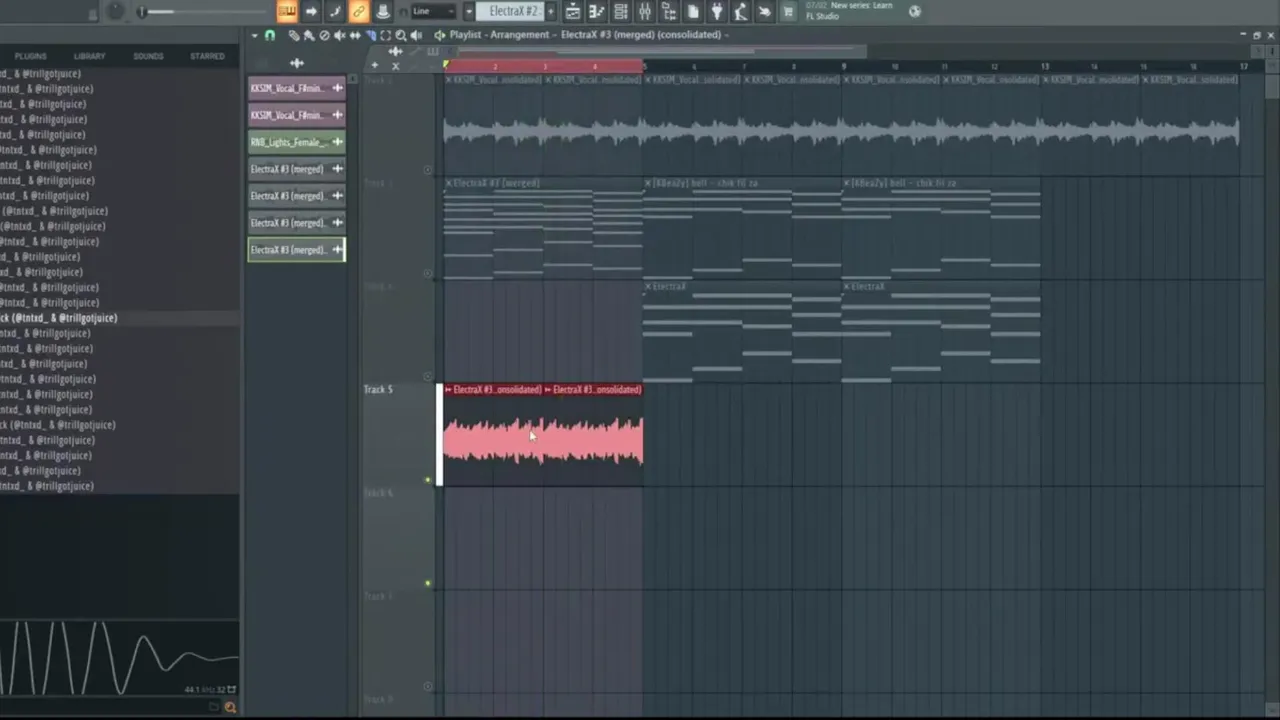Open the content library cart icon
Screen dimensions: 1280x720
788,11
